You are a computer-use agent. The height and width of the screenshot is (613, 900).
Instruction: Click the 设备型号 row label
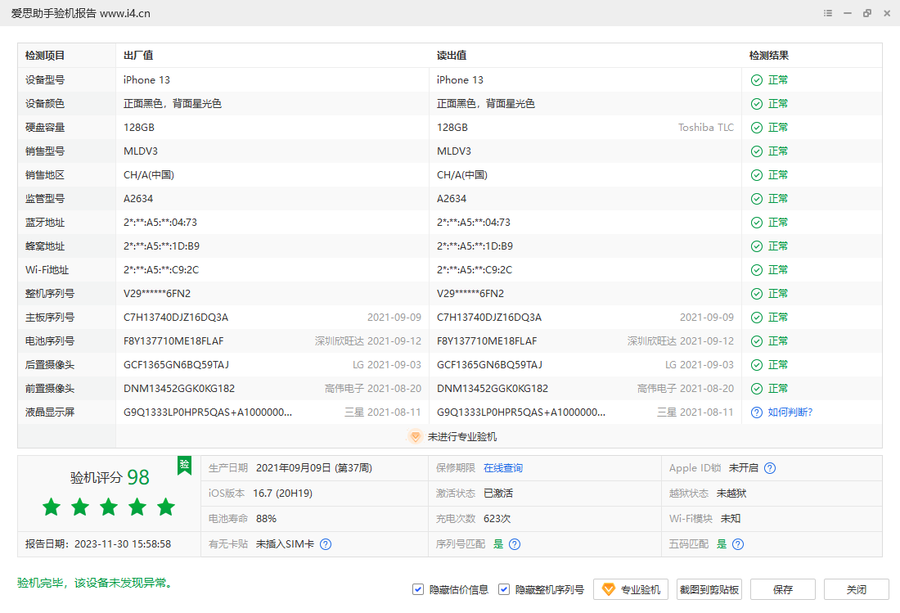click(x=45, y=80)
